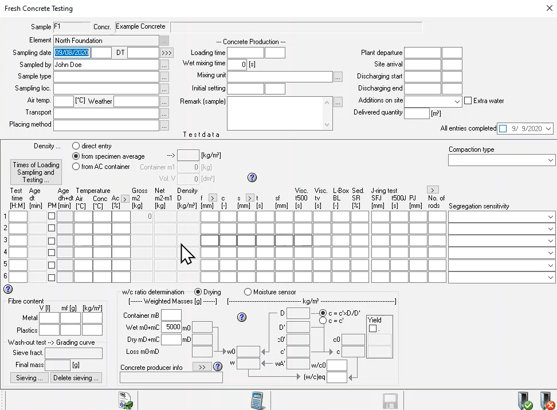
Task: Open the calculator icon in bottom toolbar
Action: pos(257,400)
